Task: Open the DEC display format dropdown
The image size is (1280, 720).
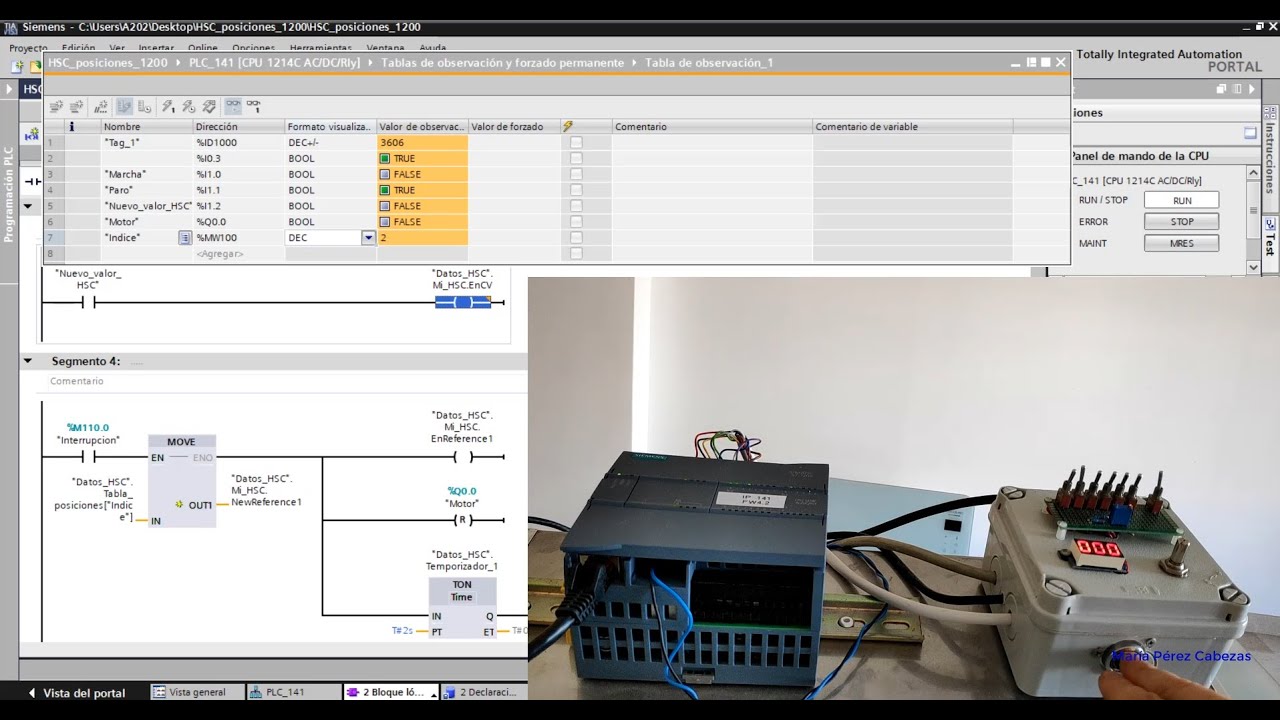Action: [368, 238]
